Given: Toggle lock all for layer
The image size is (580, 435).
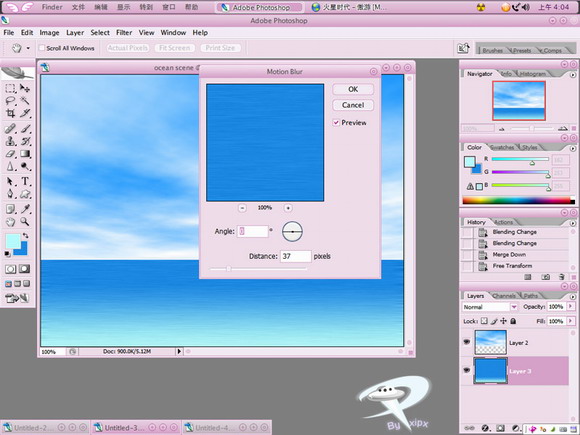Looking at the screenshot, I should tap(513, 321).
